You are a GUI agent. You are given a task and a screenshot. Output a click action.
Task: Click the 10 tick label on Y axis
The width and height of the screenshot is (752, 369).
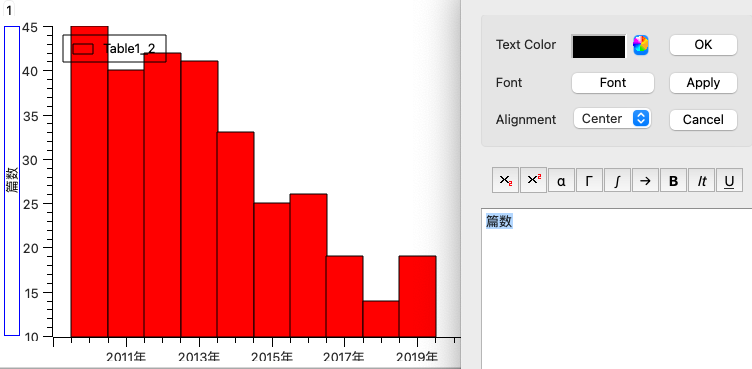[x=30, y=337]
